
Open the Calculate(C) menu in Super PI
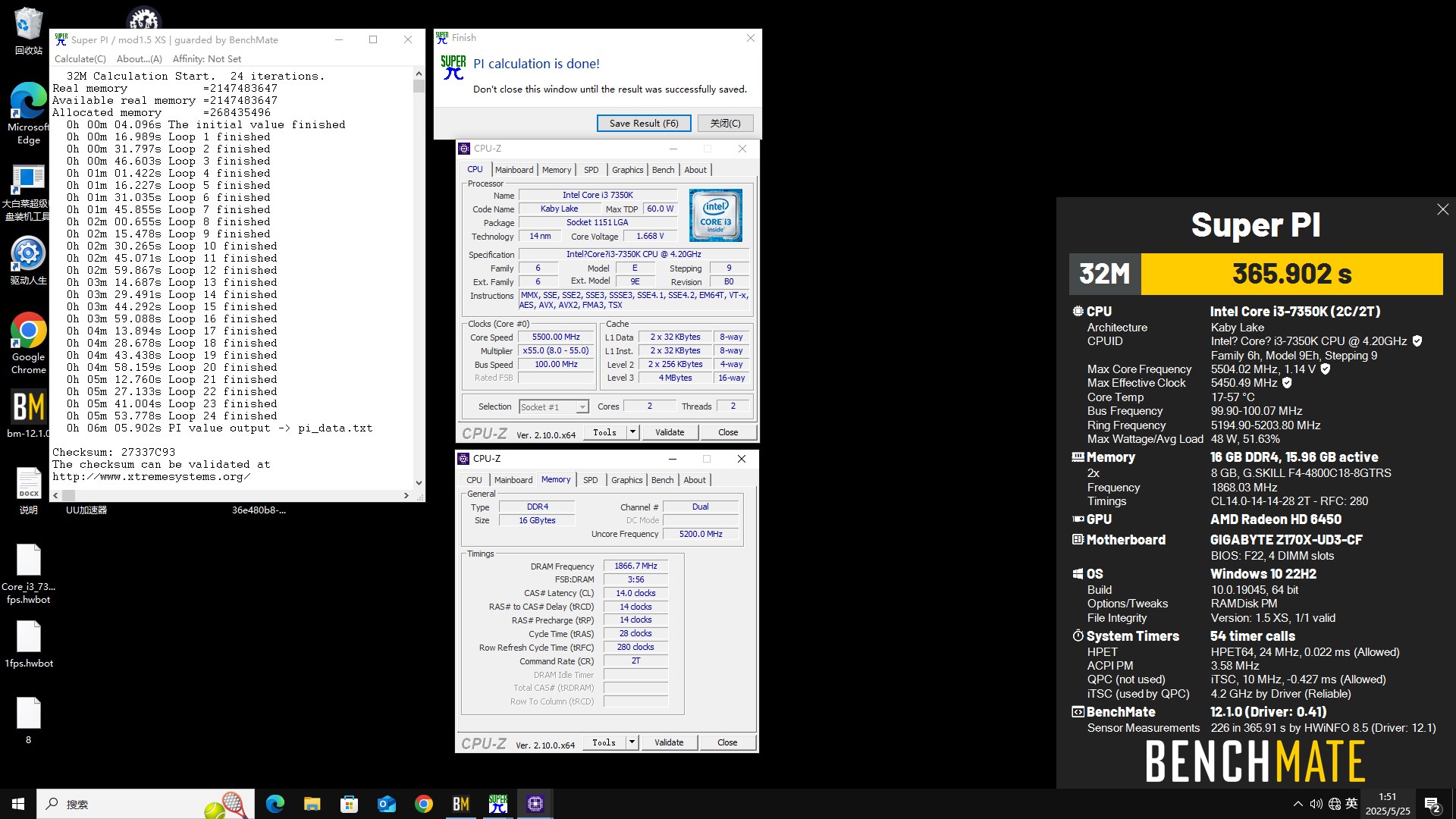tap(80, 58)
